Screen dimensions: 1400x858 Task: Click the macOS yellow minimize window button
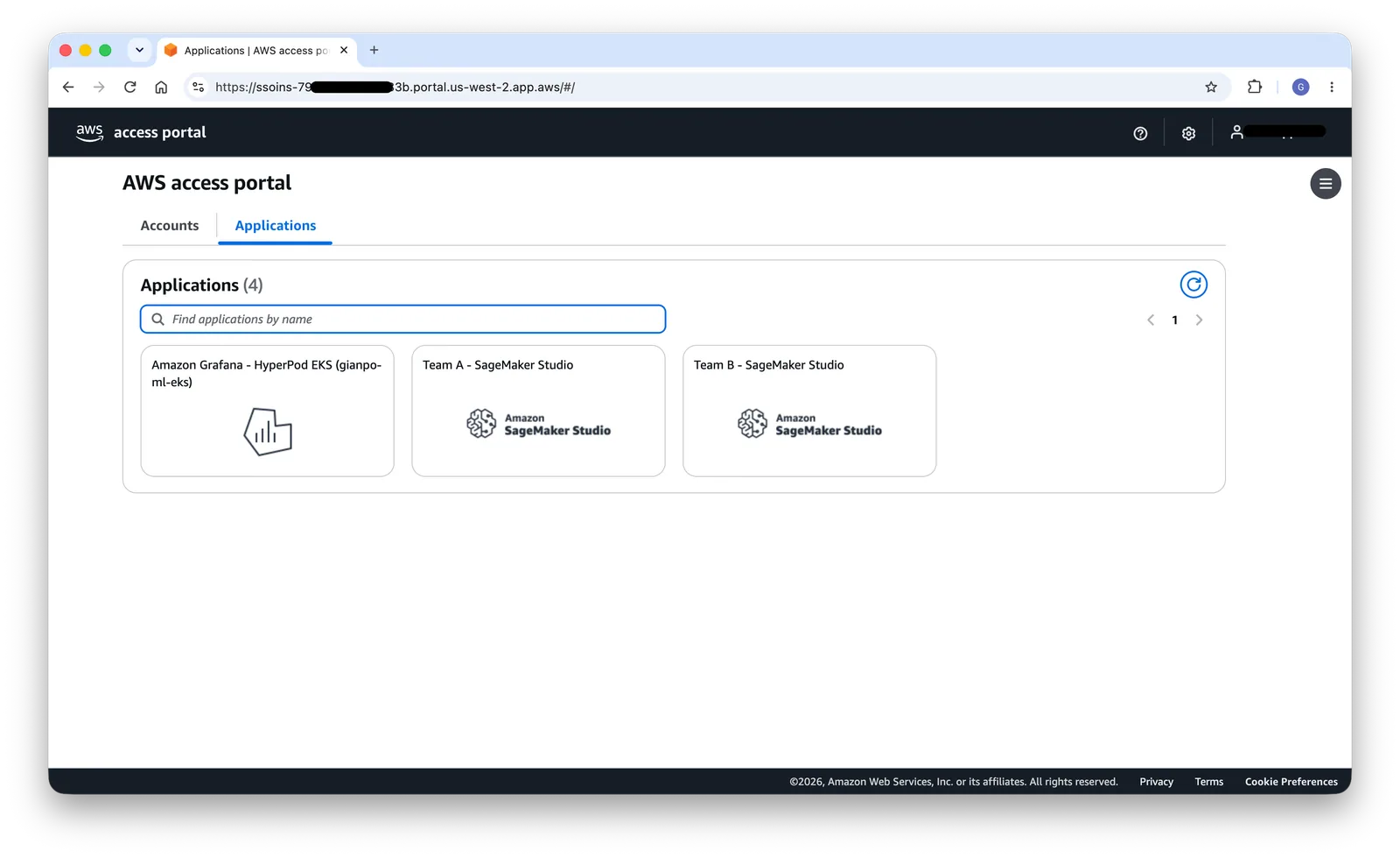pyautogui.click(x=85, y=50)
